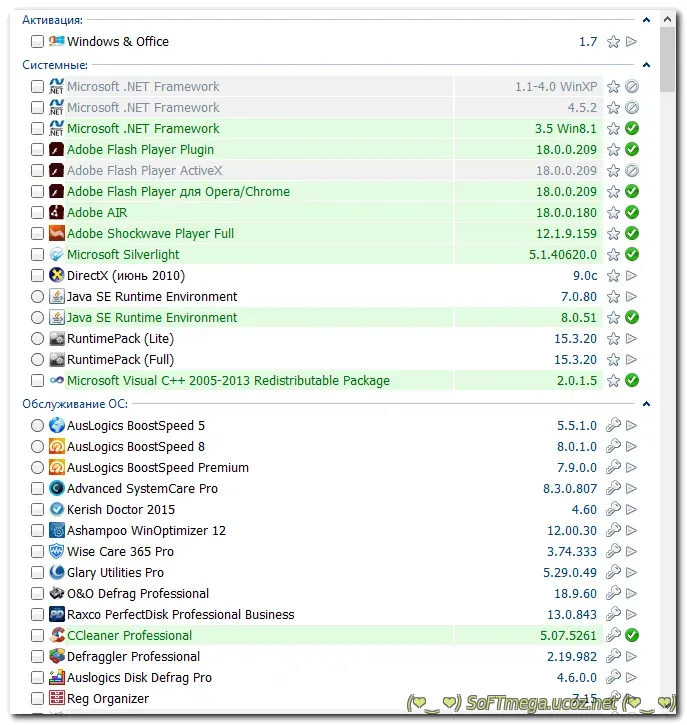Click play arrow for RuntimePack (Full)

(631, 360)
